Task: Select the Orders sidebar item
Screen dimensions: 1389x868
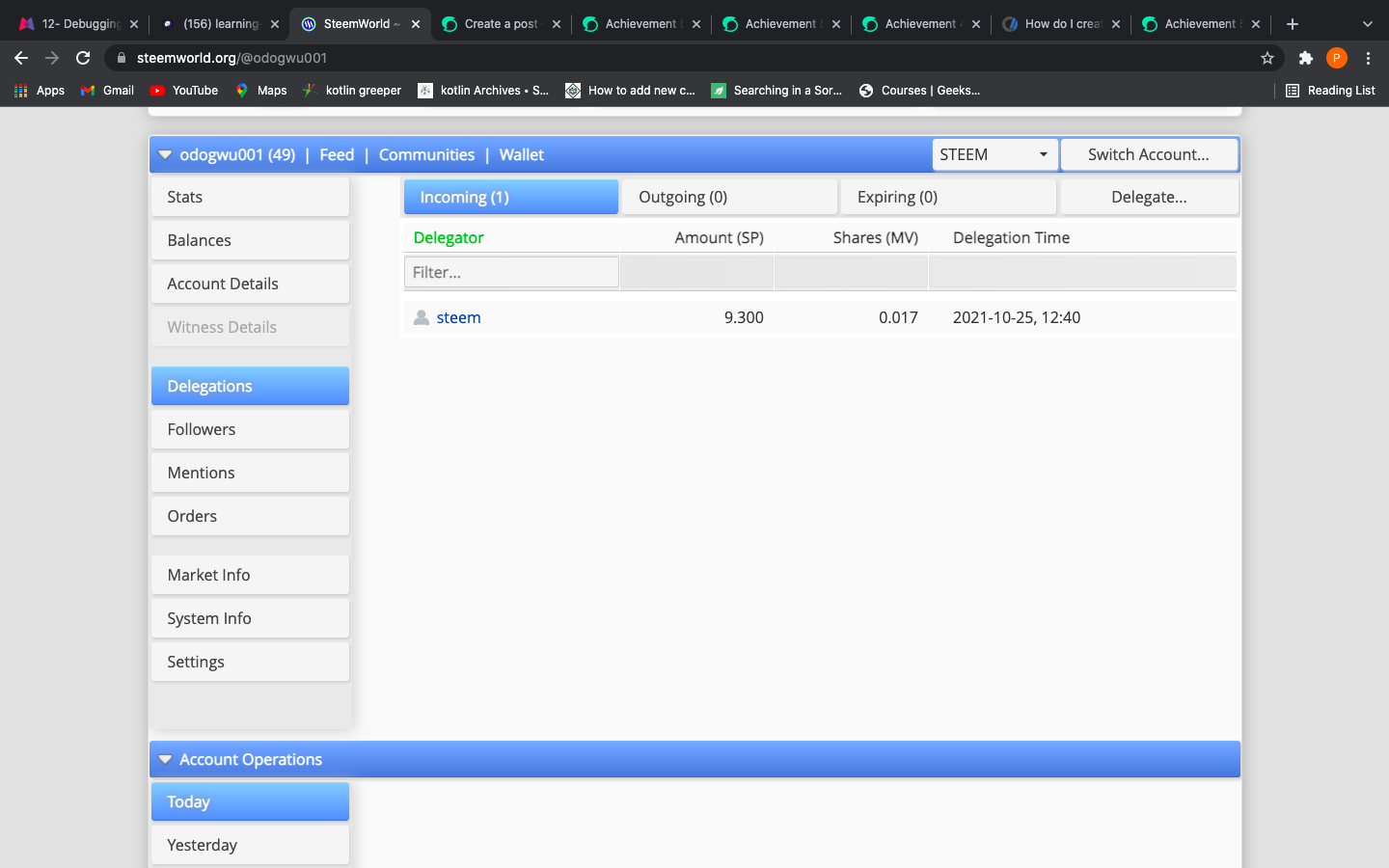Action: click(x=250, y=516)
